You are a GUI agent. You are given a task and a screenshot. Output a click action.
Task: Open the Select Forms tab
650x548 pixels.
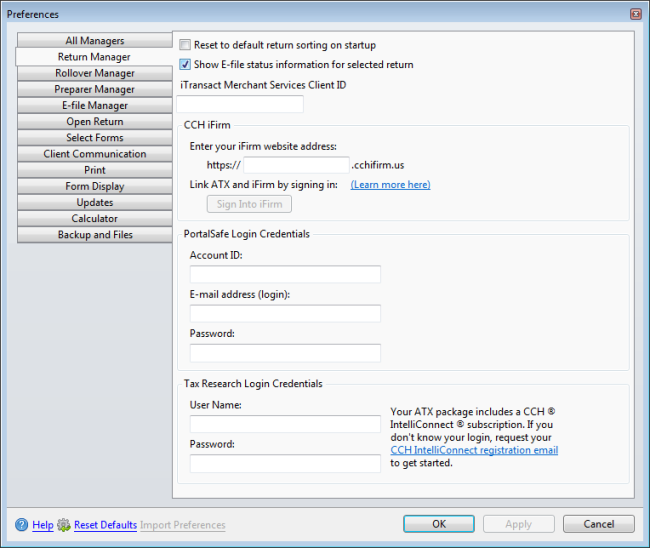point(95,138)
